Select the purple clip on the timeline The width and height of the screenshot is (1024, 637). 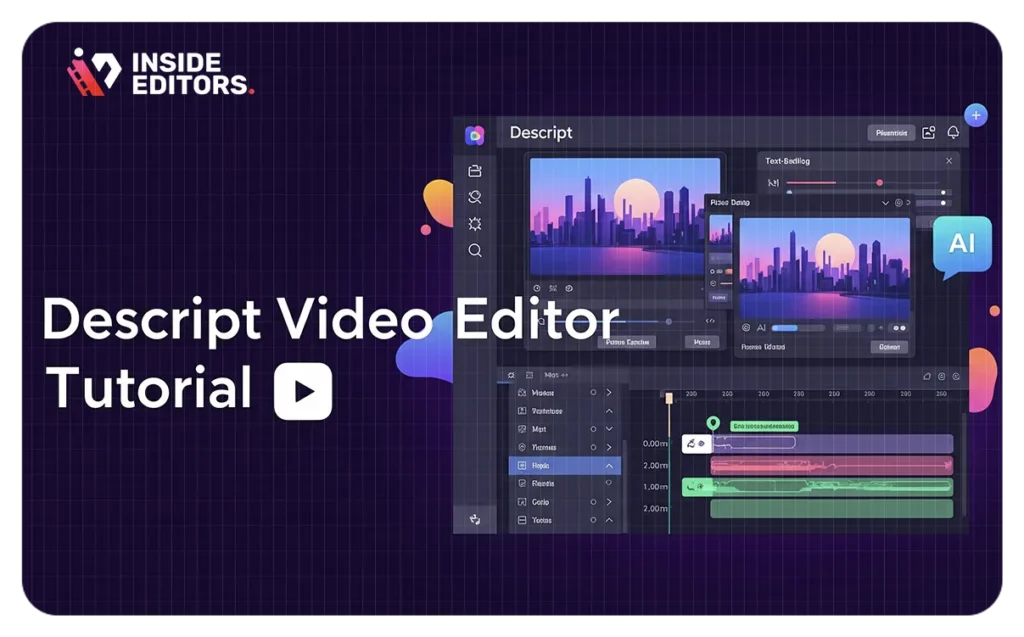(x=832, y=444)
